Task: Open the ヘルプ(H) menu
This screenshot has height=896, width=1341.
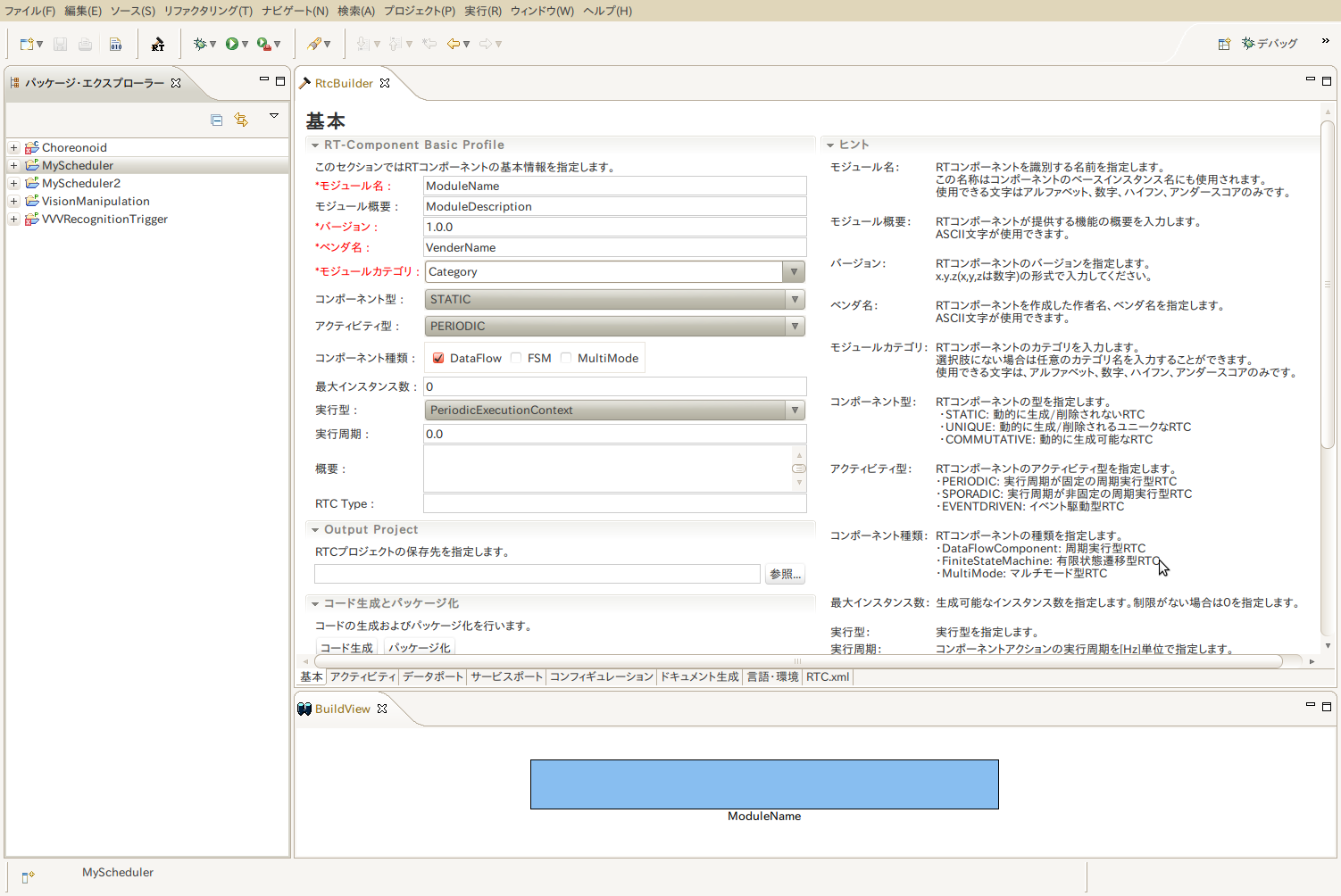Action: [607, 11]
